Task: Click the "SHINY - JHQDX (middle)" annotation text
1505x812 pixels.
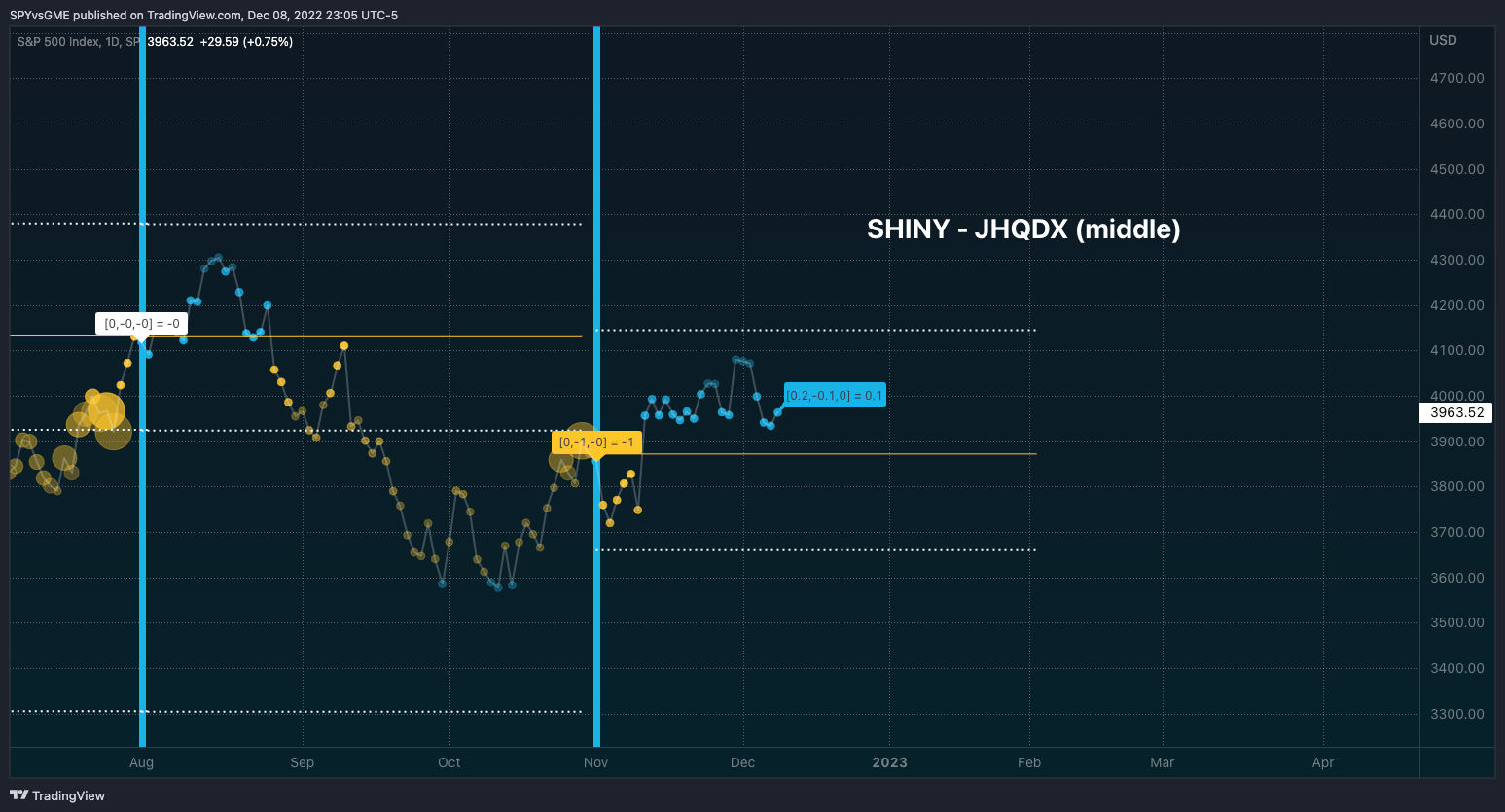Action: click(1023, 229)
